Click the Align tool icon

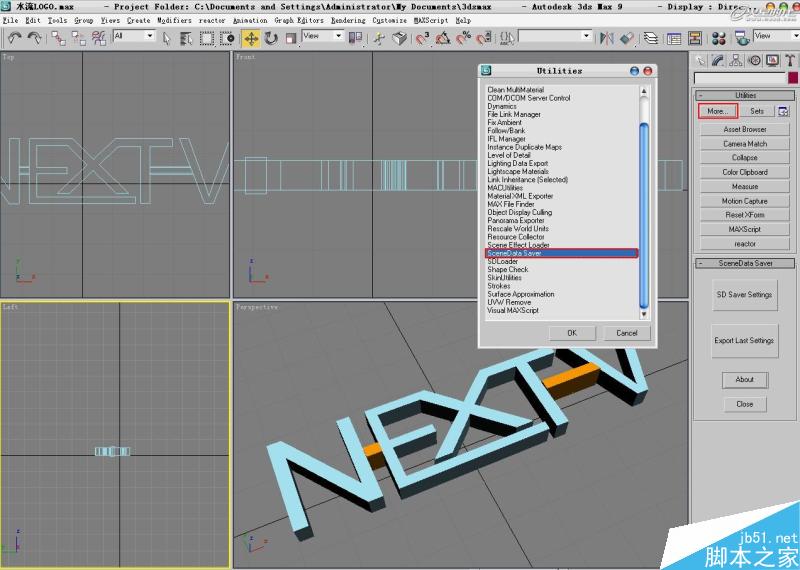point(627,38)
